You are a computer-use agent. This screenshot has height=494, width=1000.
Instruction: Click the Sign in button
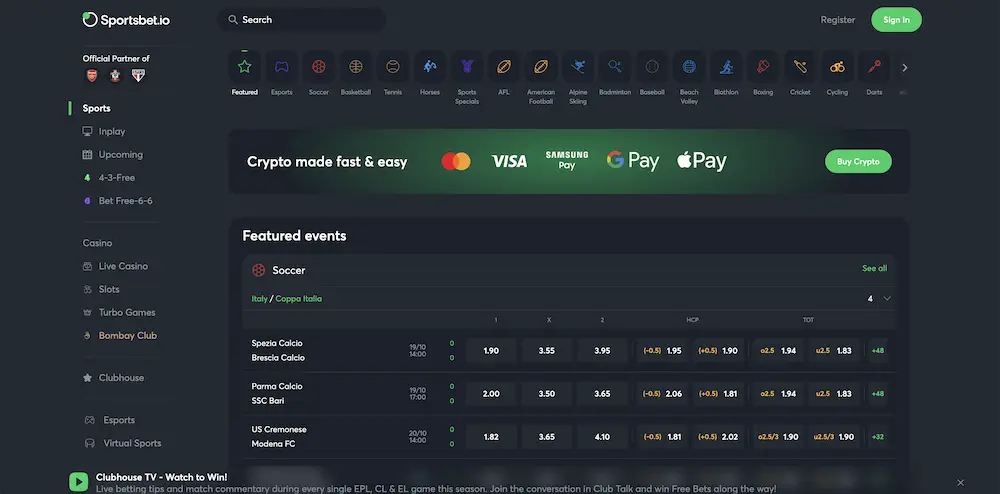pos(896,20)
